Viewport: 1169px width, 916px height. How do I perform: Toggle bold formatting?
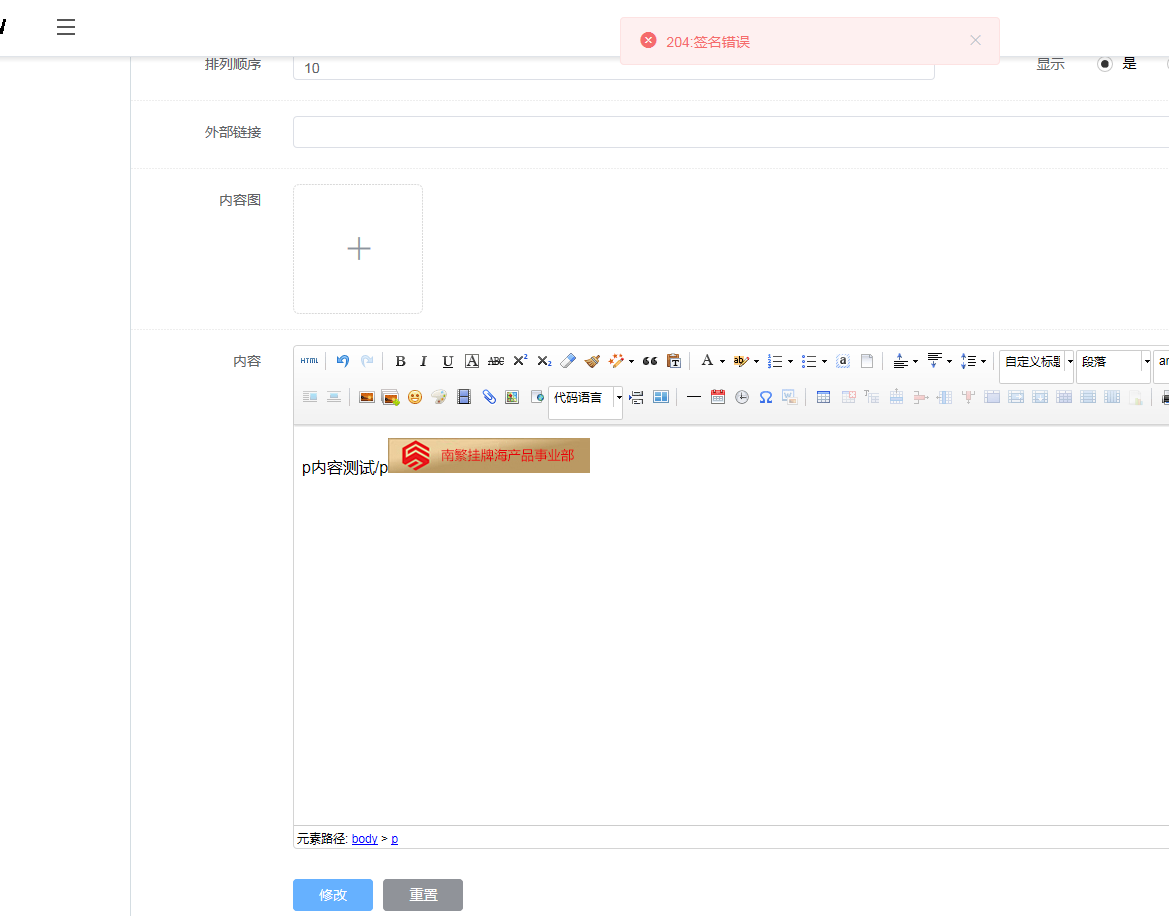[400, 361]
